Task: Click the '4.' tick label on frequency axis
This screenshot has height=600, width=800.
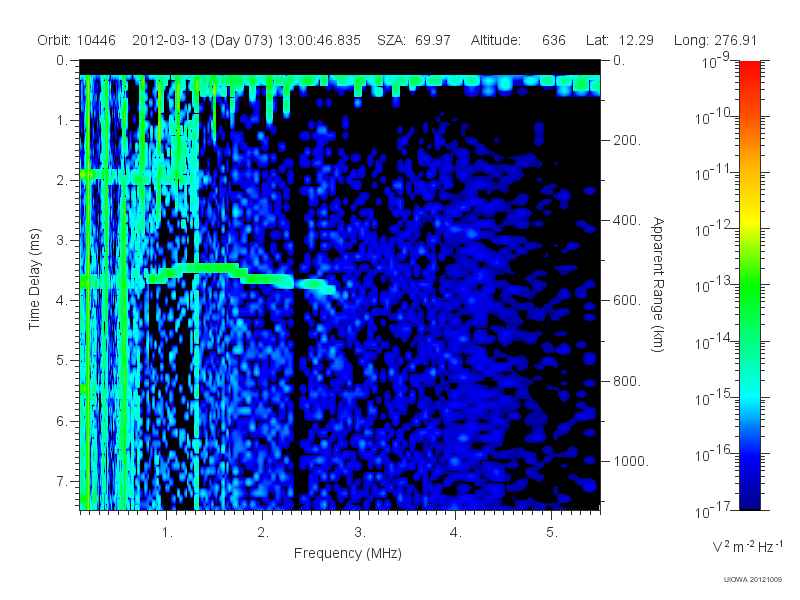Action: [455, 533]
